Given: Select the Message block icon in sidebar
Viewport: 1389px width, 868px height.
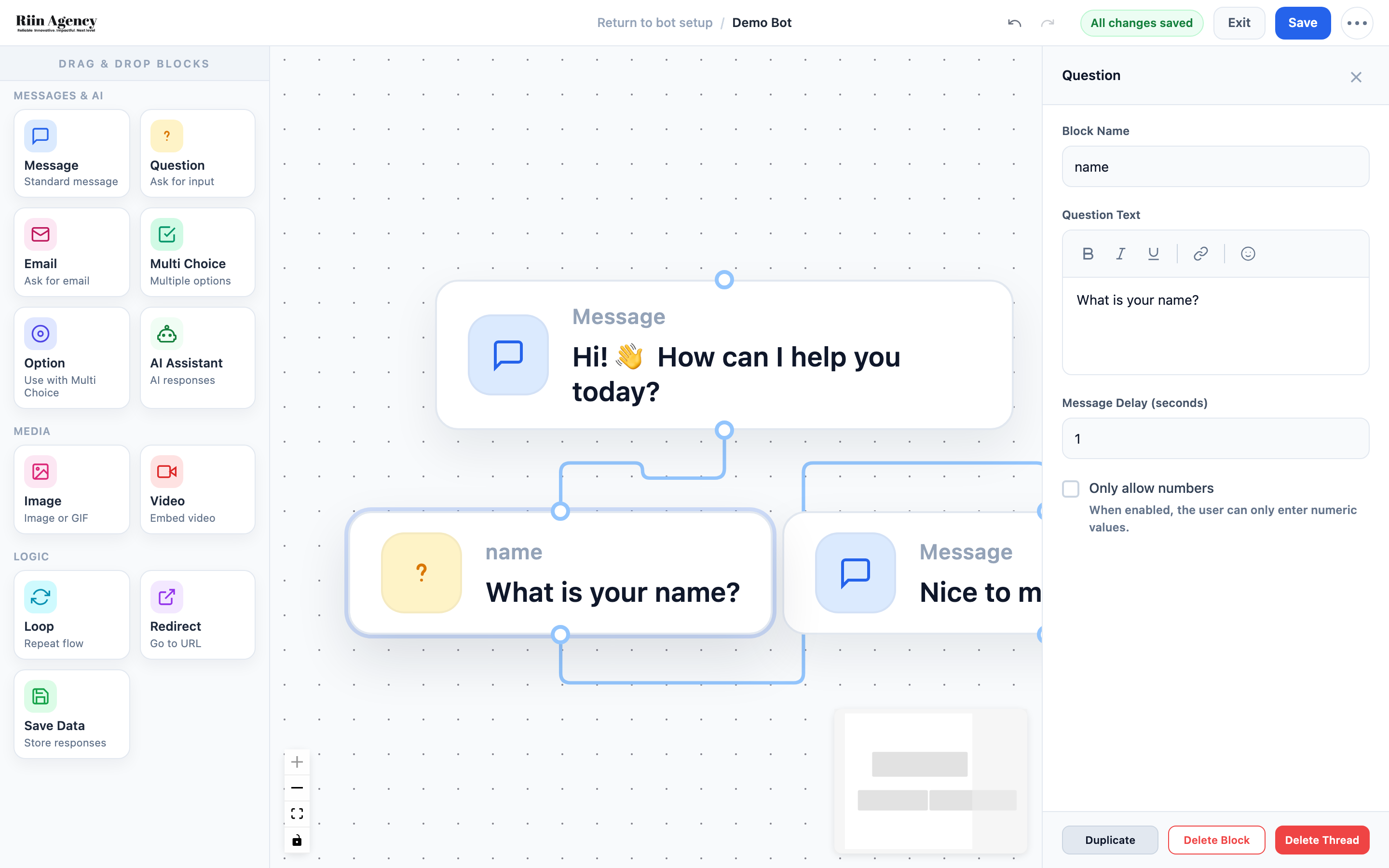Looking at the screenshot, I should coord(40,136).
